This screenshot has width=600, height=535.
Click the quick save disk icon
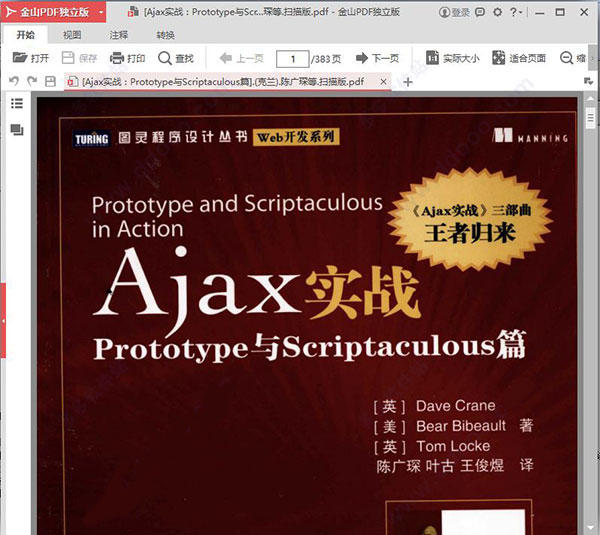(51, 81)
